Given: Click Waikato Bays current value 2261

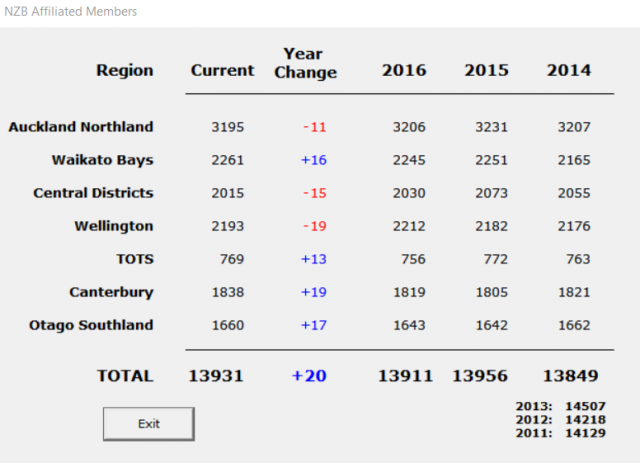Looking at the screenshot, I should coord(228,160).
